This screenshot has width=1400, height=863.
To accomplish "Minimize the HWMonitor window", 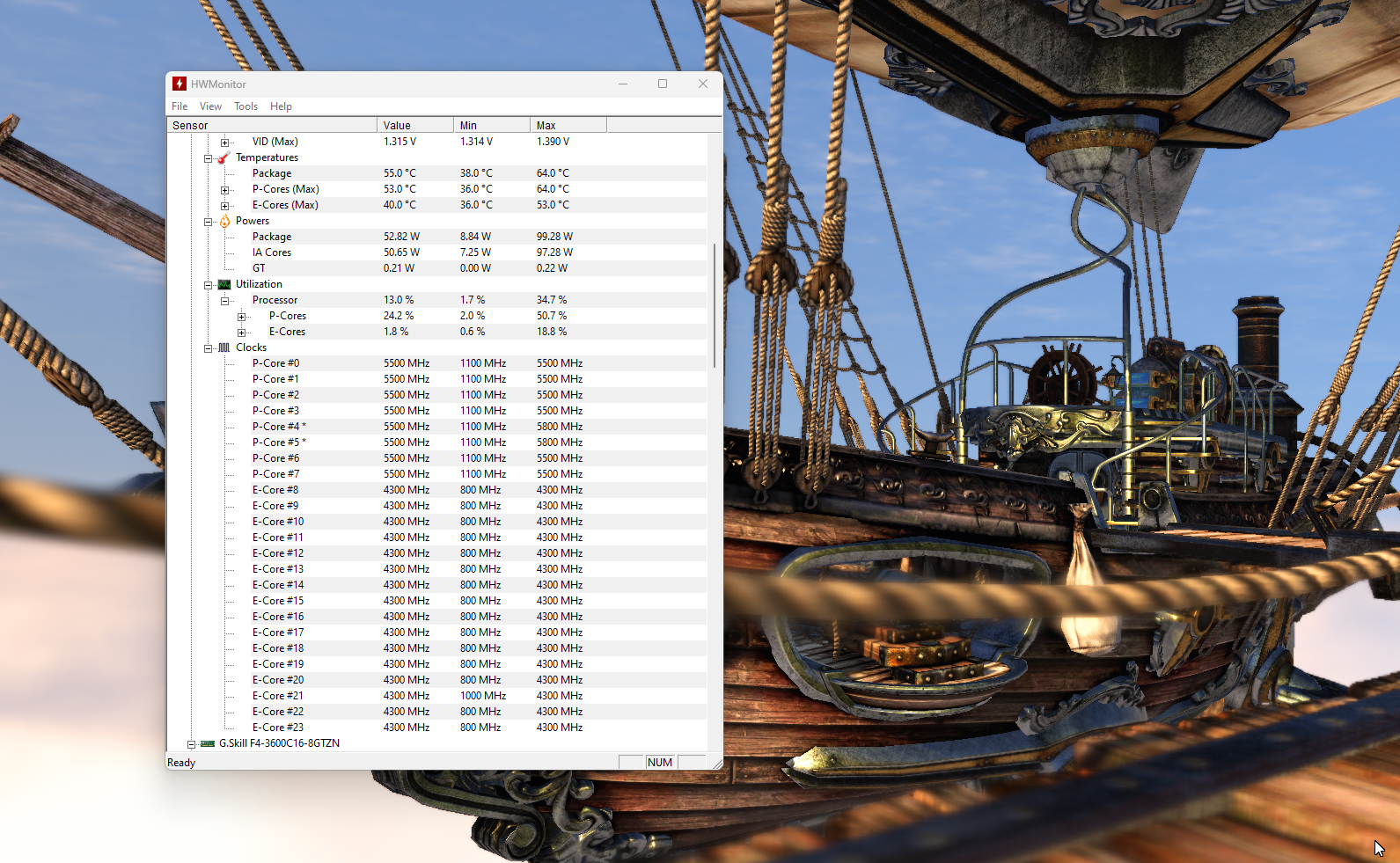I will point(623,84).
